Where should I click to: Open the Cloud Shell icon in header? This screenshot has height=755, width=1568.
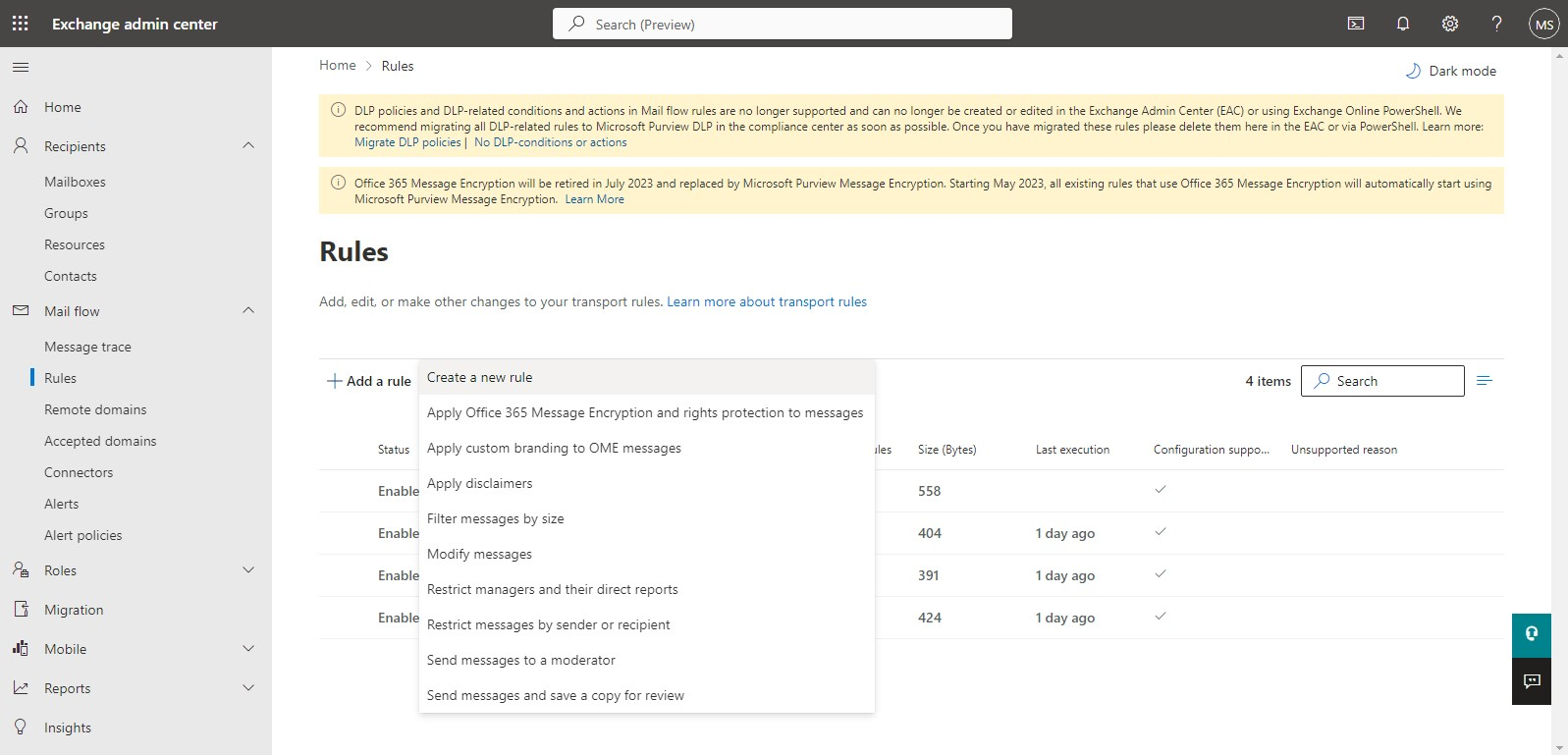click(x=1356, y=24)
